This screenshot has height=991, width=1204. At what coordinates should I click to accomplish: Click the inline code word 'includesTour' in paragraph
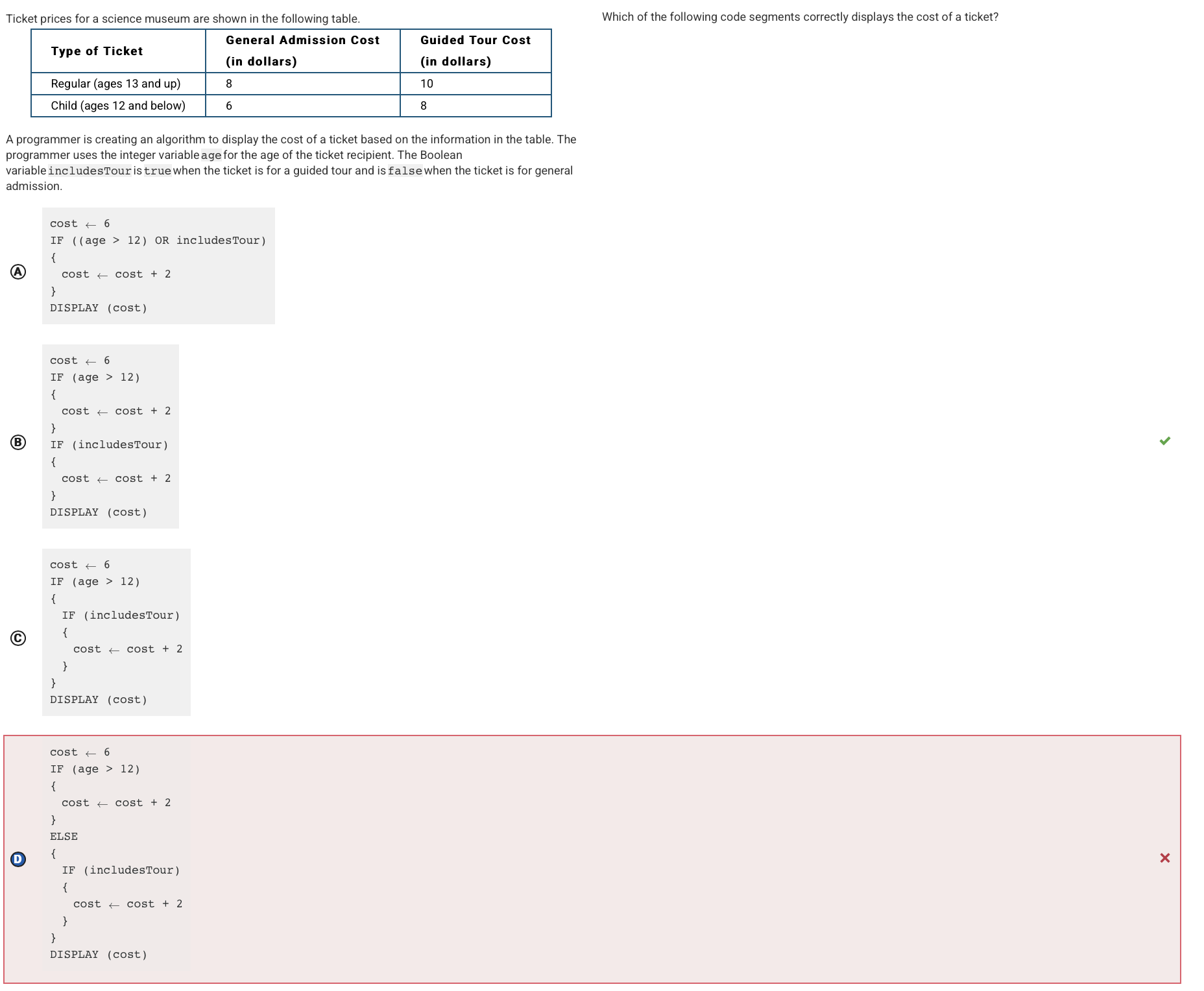click(x=90, y=171)
